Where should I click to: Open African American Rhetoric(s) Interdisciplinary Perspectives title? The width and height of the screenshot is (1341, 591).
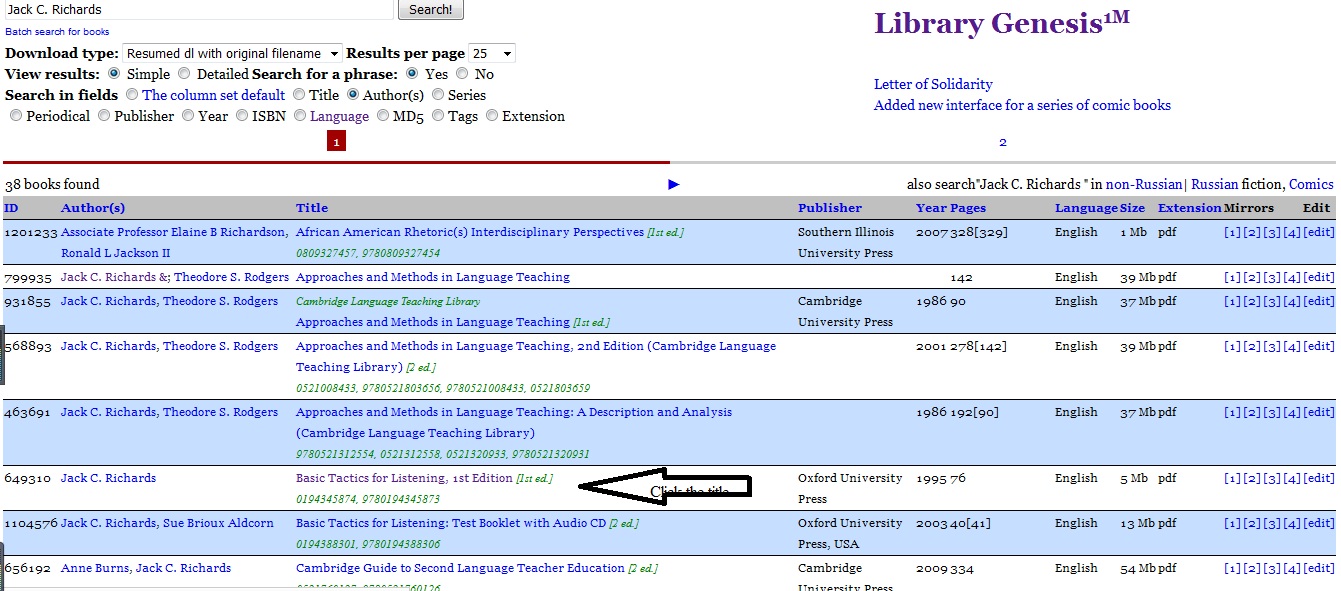click(x=470, y=232)
